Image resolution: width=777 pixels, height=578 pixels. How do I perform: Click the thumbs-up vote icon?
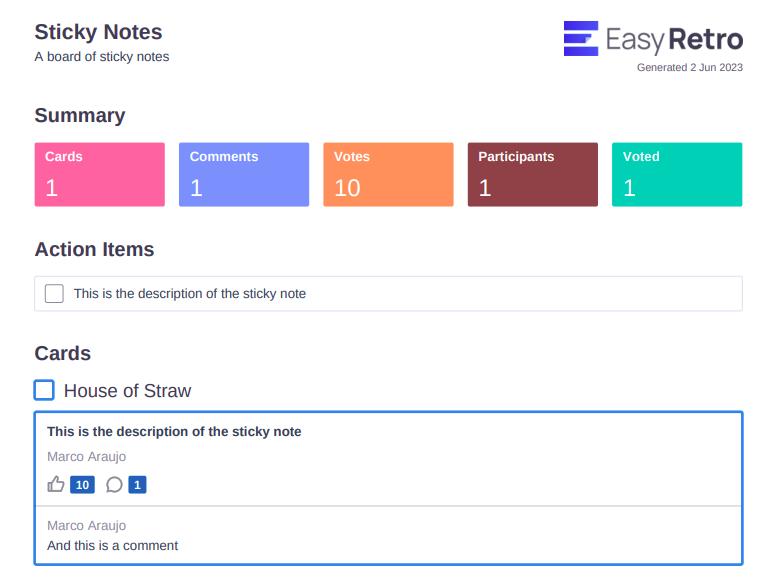[56, 485]
